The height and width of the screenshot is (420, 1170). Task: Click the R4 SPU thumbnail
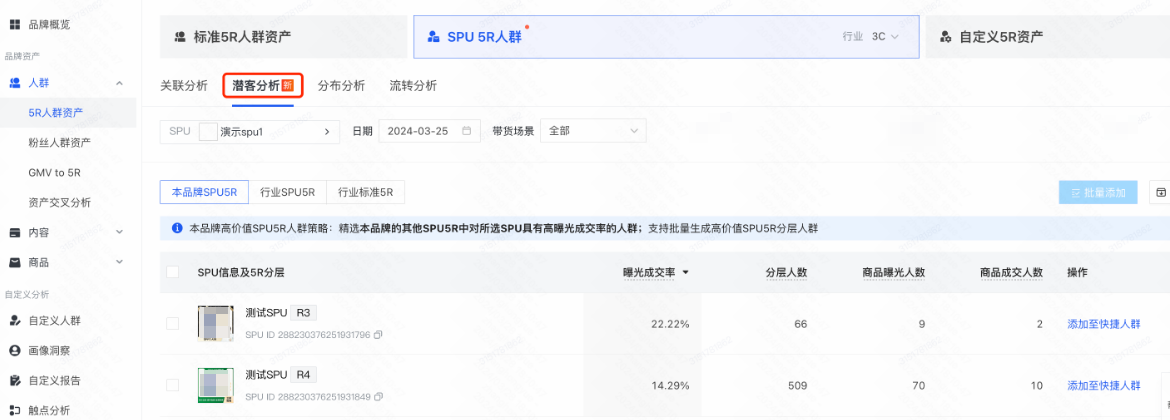click(216, 386)
